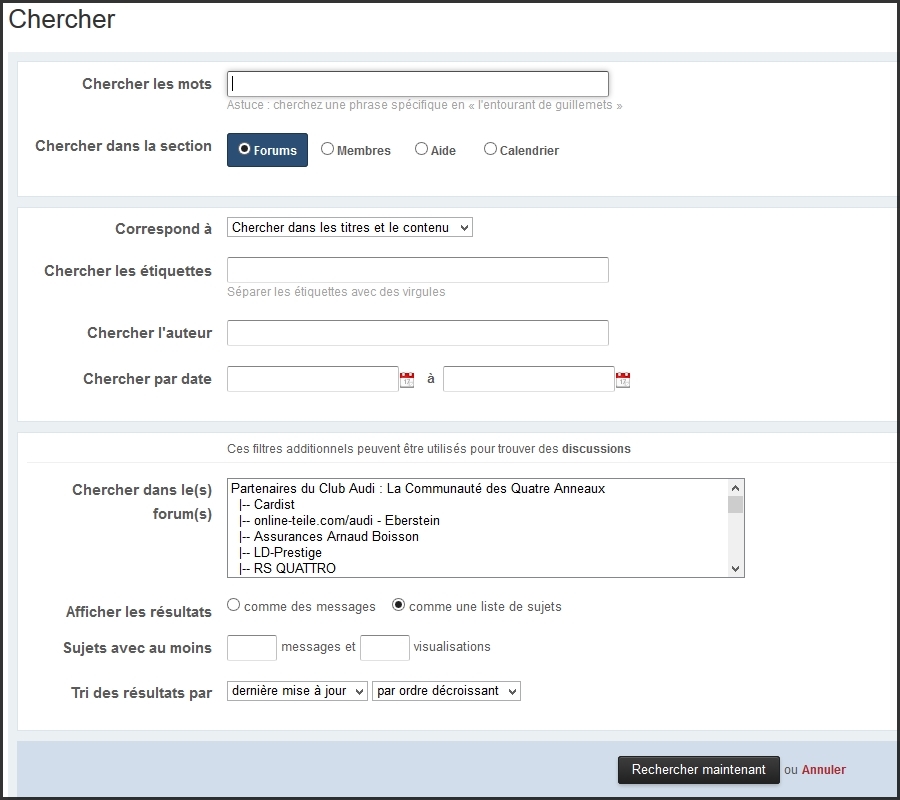Click the Annuler link

[822, 770]
